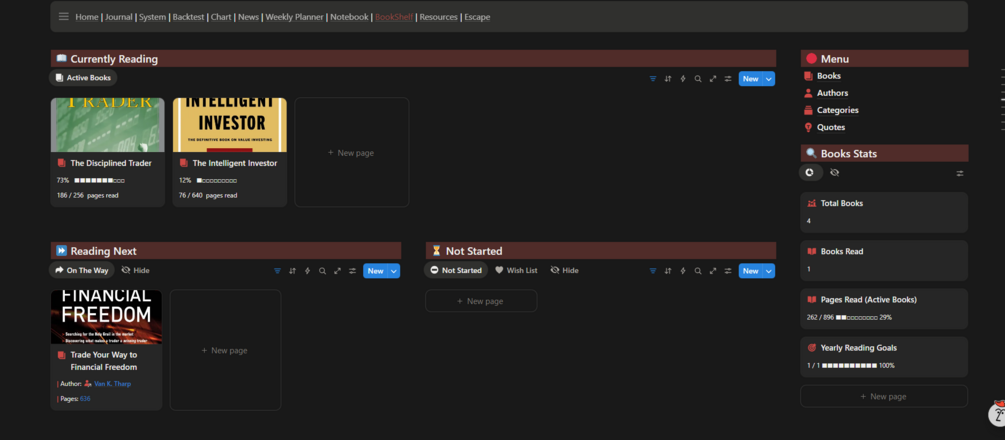1005x440 pixels.
Task: Add new page card in Currently Reading
Action: point(352,153)
